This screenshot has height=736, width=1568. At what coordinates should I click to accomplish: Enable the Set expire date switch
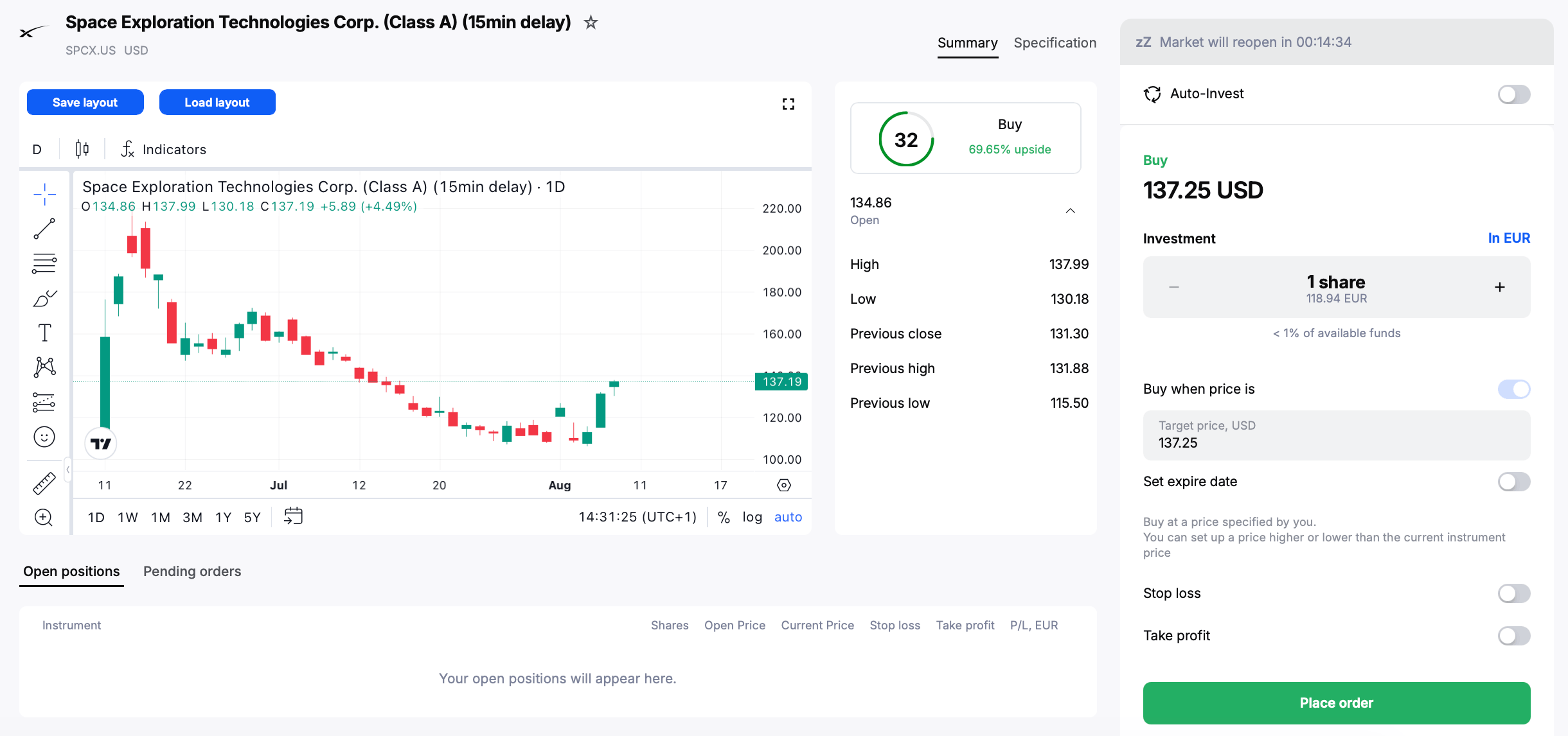(1514, 482)
